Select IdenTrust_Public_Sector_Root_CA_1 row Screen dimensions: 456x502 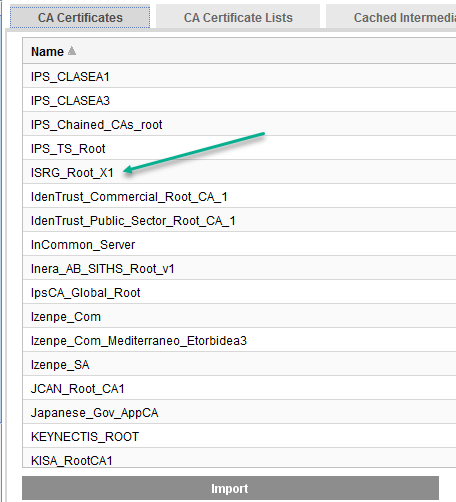point(239,220)
